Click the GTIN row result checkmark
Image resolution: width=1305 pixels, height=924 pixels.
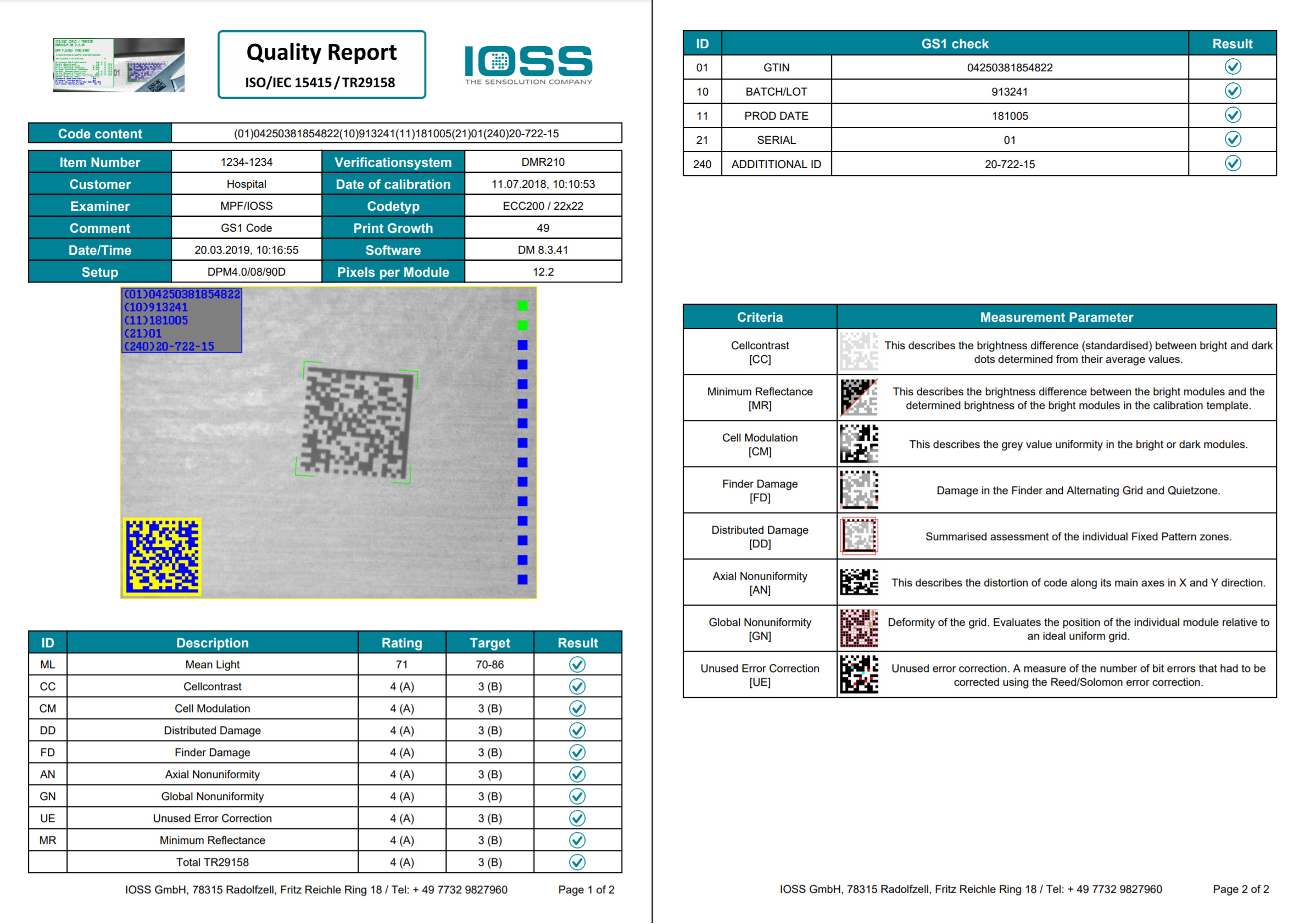(x=1234, y=67)
